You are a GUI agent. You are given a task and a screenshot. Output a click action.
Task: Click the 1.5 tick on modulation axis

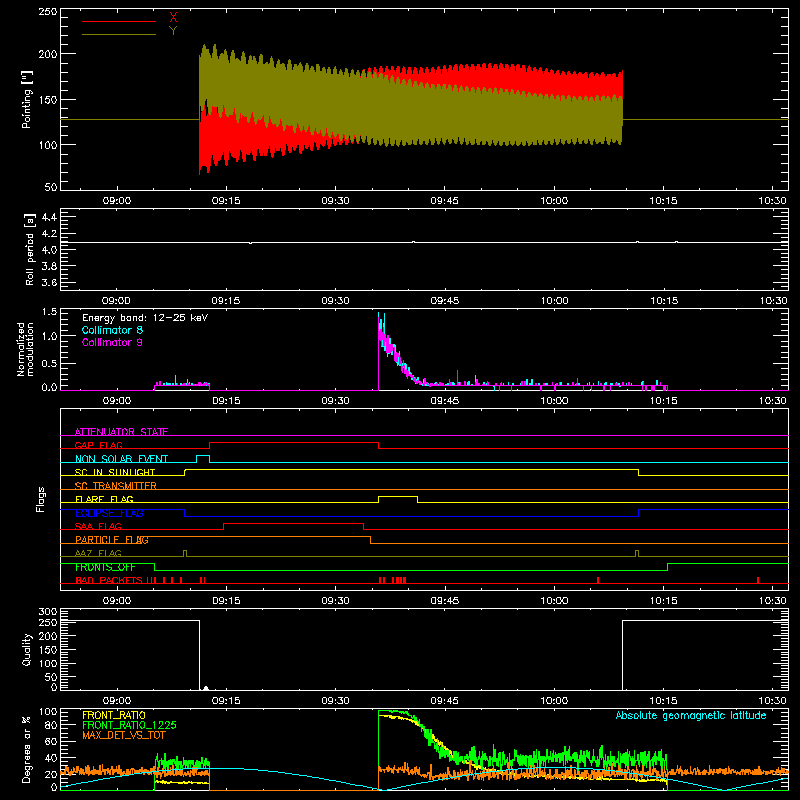point(49,312)
